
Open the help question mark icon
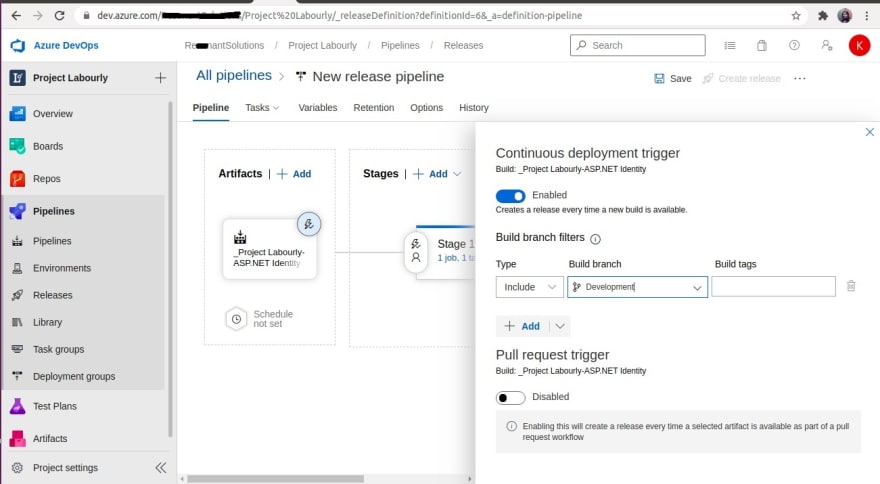(794, 45)
